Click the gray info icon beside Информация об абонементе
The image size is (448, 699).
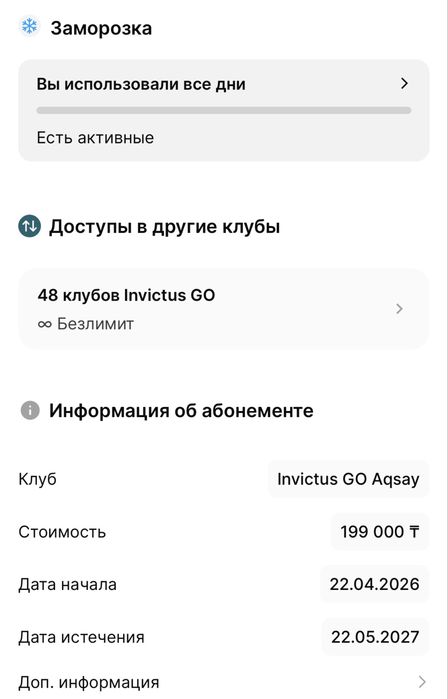click(x=30, y=410)
